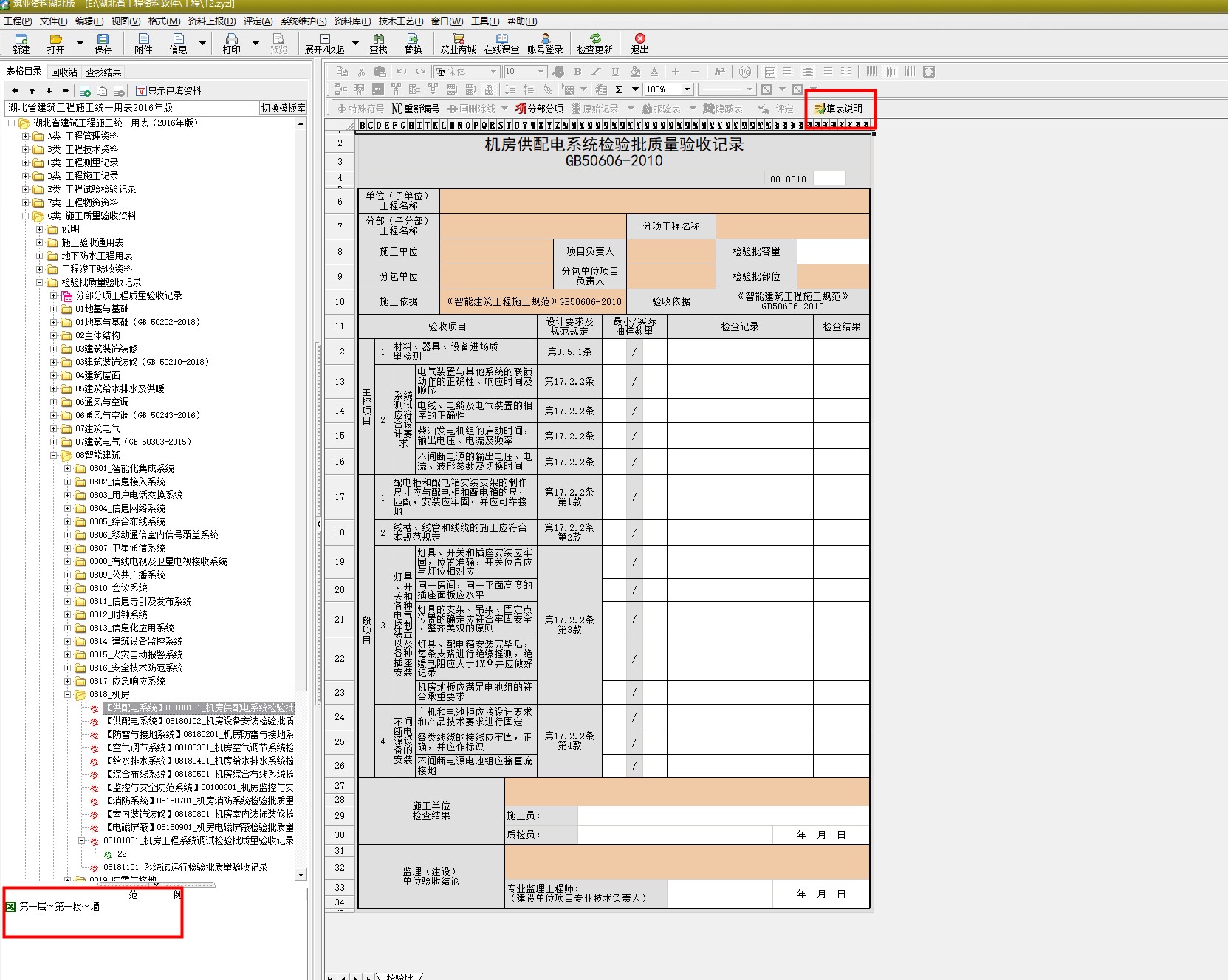Open the 信息 info tool
This screenshot has height=980, width=1228.
pyautogui.click(x=178, y=44)
